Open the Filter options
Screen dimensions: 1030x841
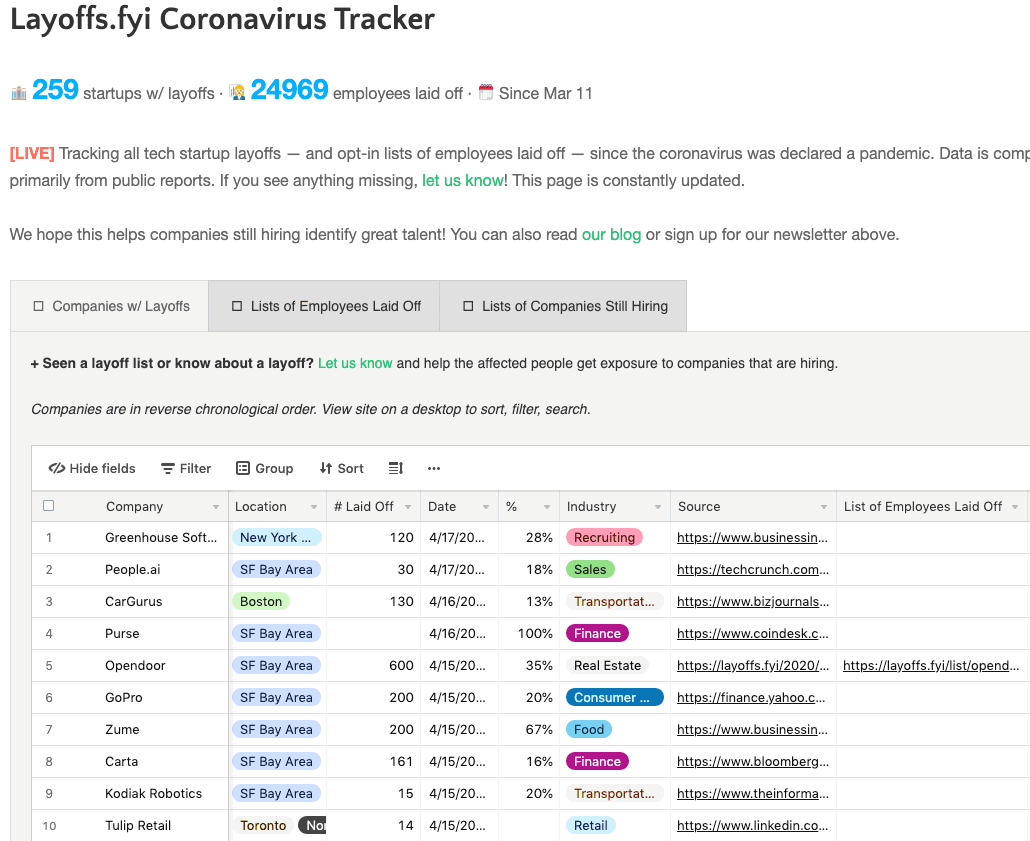(186, 468)
